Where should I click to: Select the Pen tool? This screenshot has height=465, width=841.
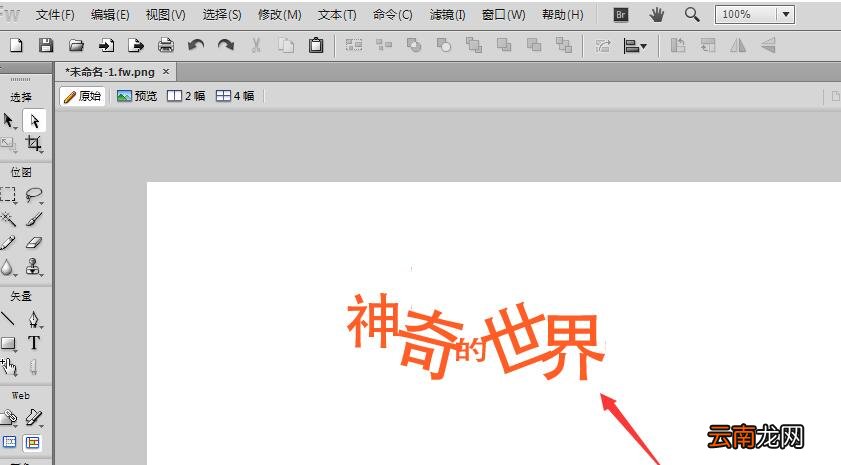[34, 320]
